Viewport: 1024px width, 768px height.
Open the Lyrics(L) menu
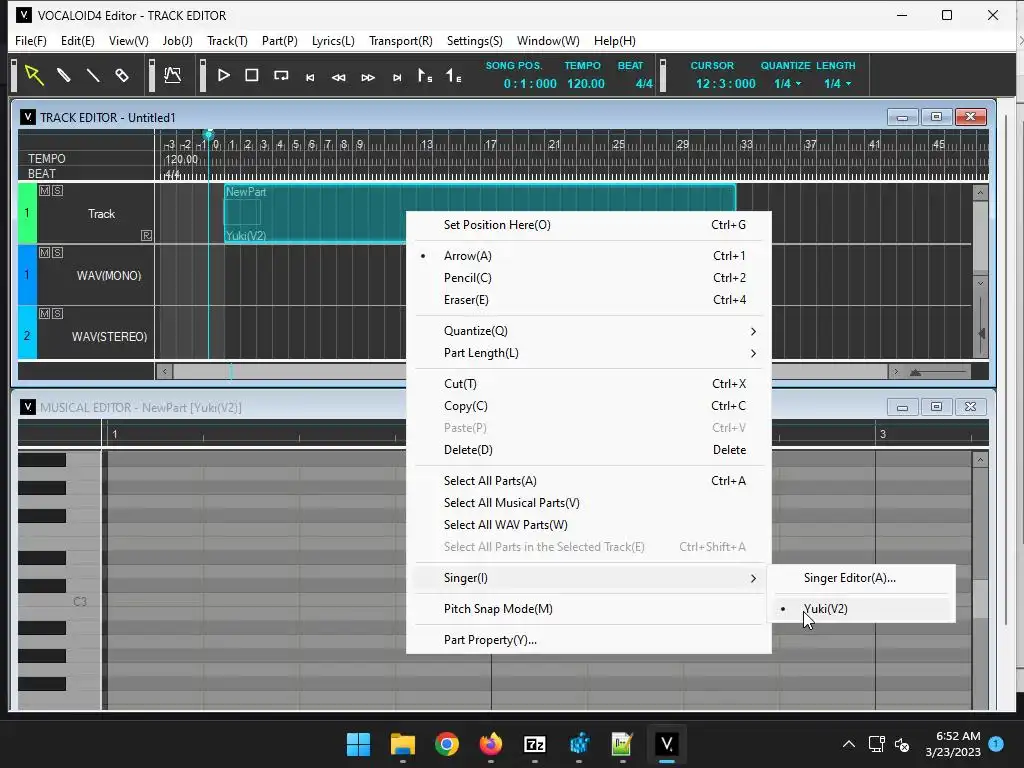pyautogui.click(x=333, y=40)
